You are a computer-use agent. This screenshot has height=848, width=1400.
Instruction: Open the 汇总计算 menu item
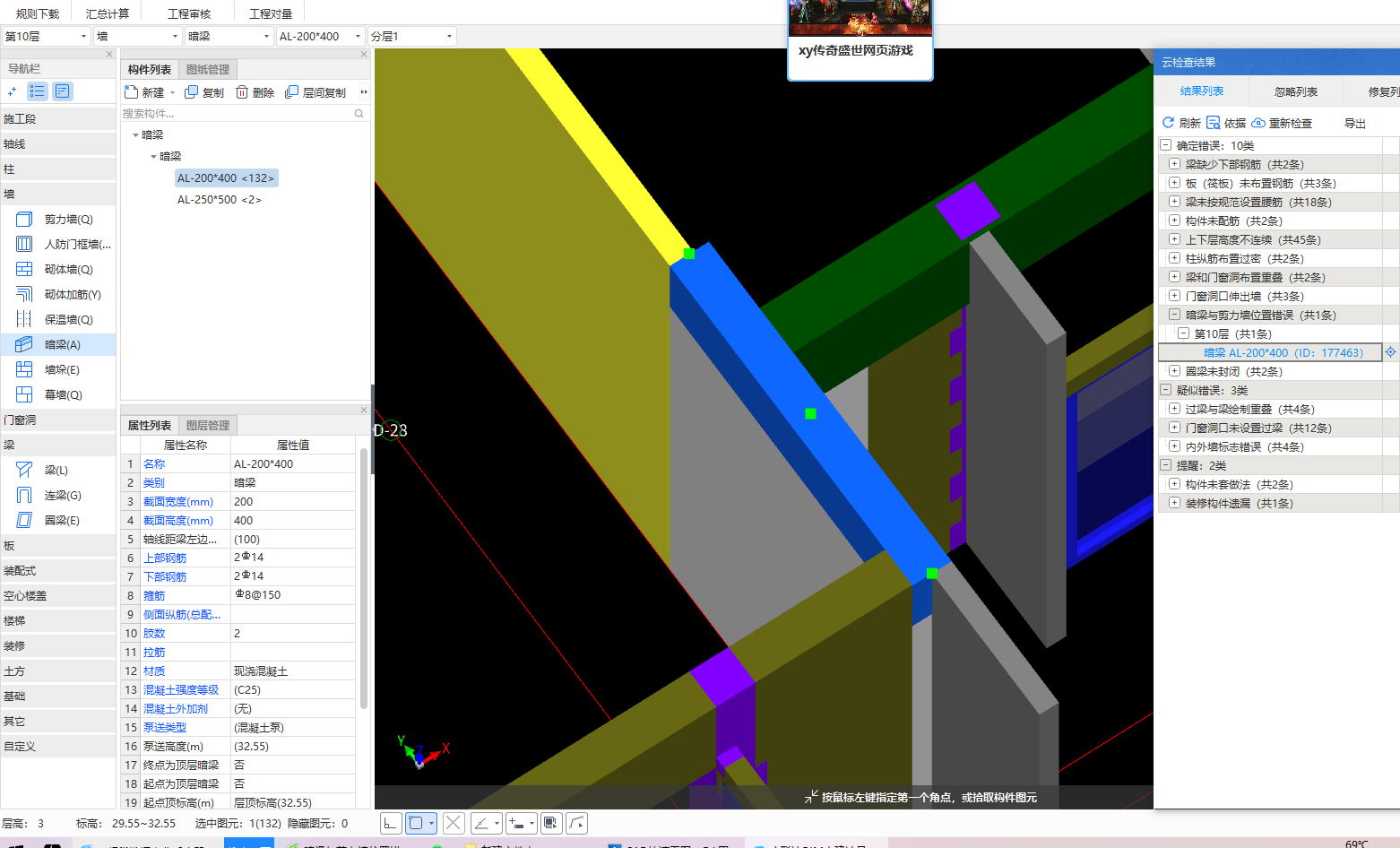point(108,13)
